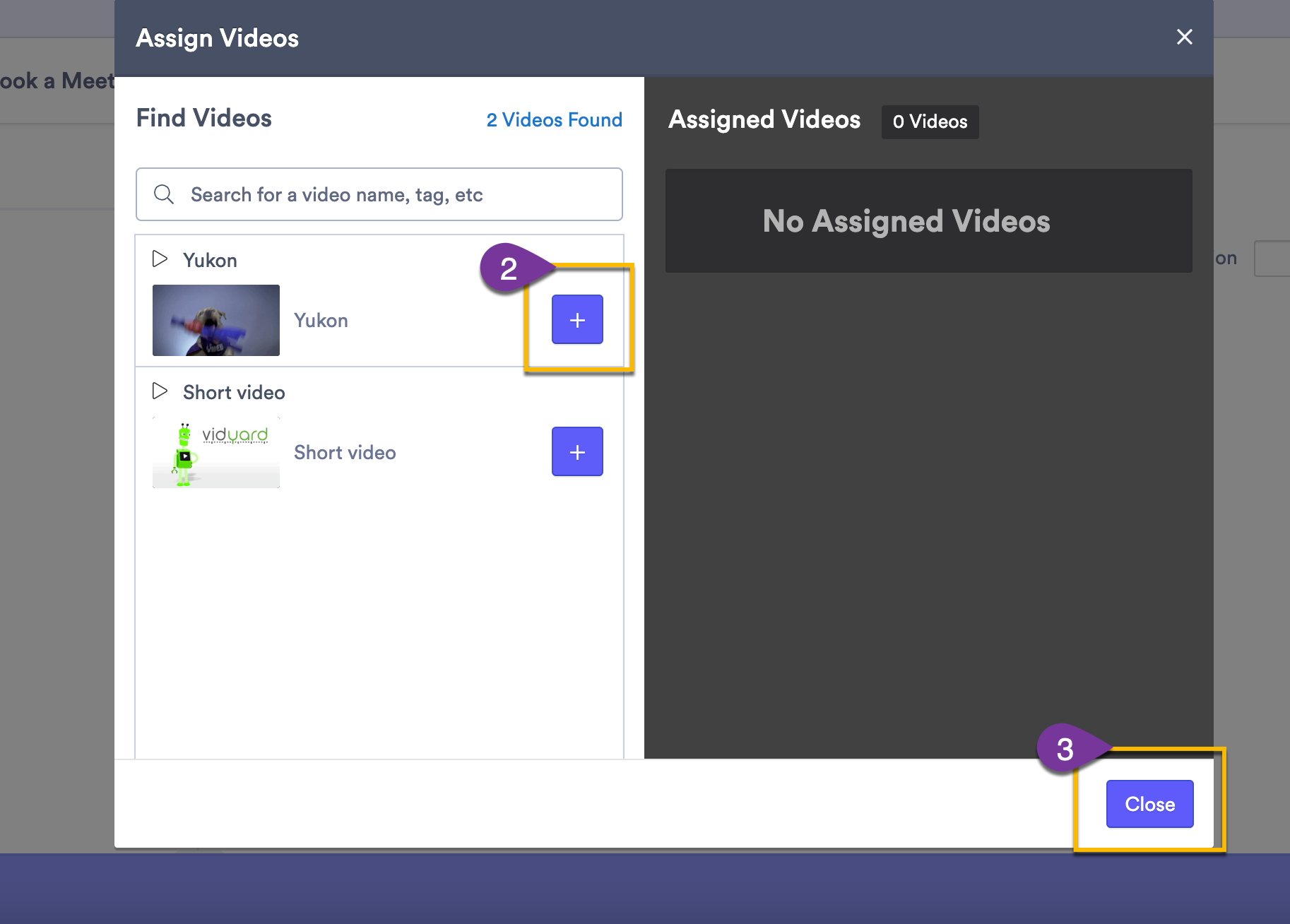Click the Vidyard robot thumbnail for Short video
This screenshot has width=1290, height=924.
coord(215,451)
